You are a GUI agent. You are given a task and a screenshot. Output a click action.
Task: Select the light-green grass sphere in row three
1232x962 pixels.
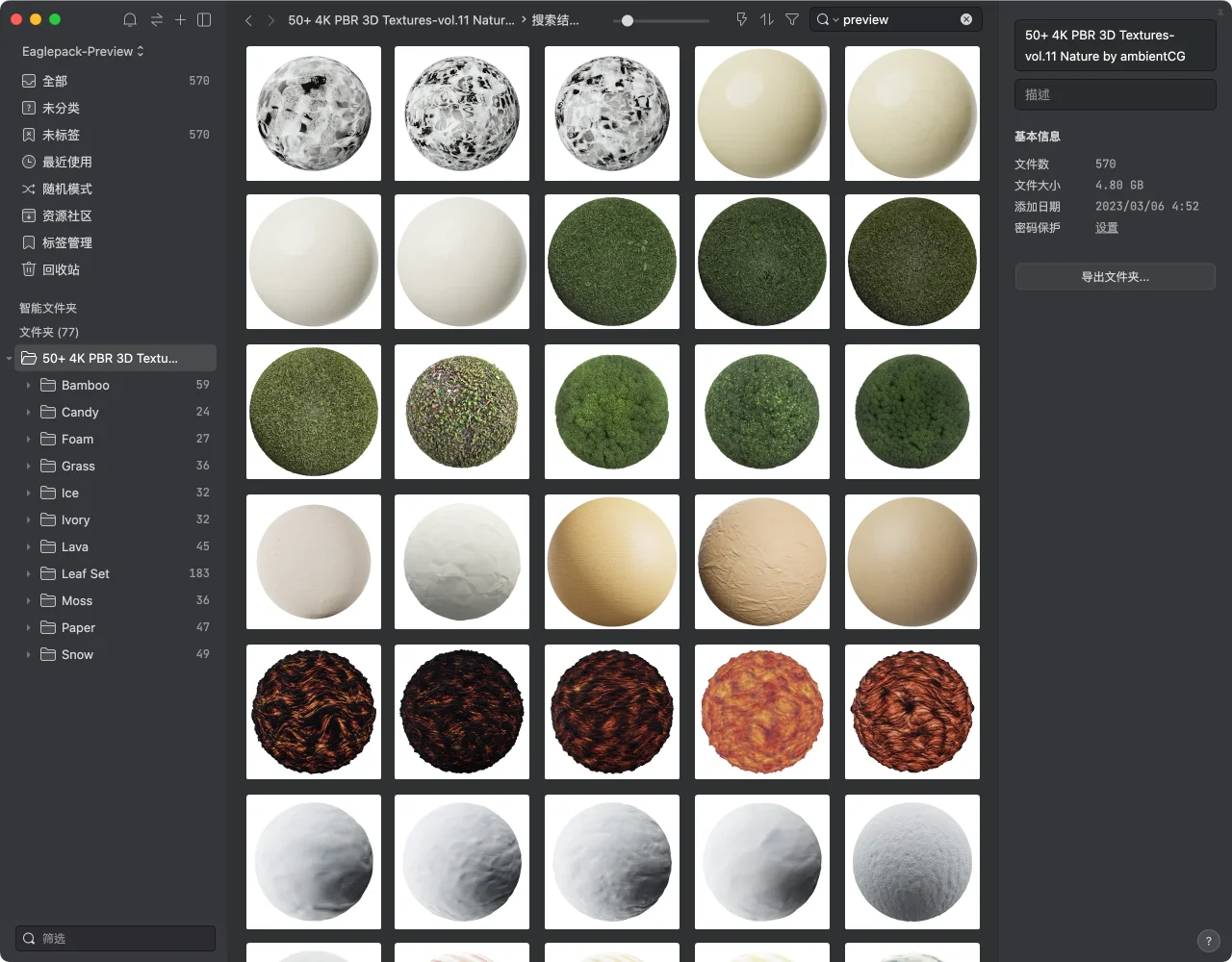314,412
